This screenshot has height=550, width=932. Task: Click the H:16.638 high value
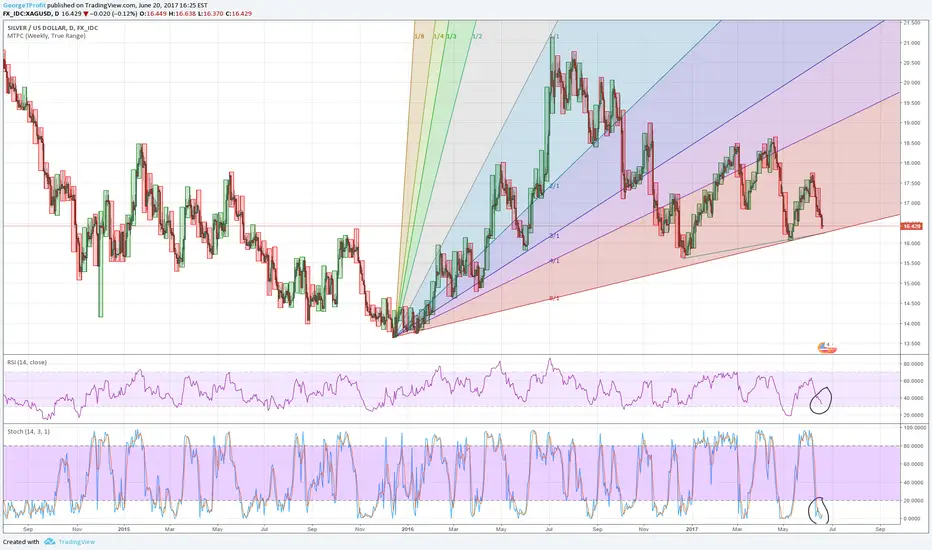tap(182, 13)
